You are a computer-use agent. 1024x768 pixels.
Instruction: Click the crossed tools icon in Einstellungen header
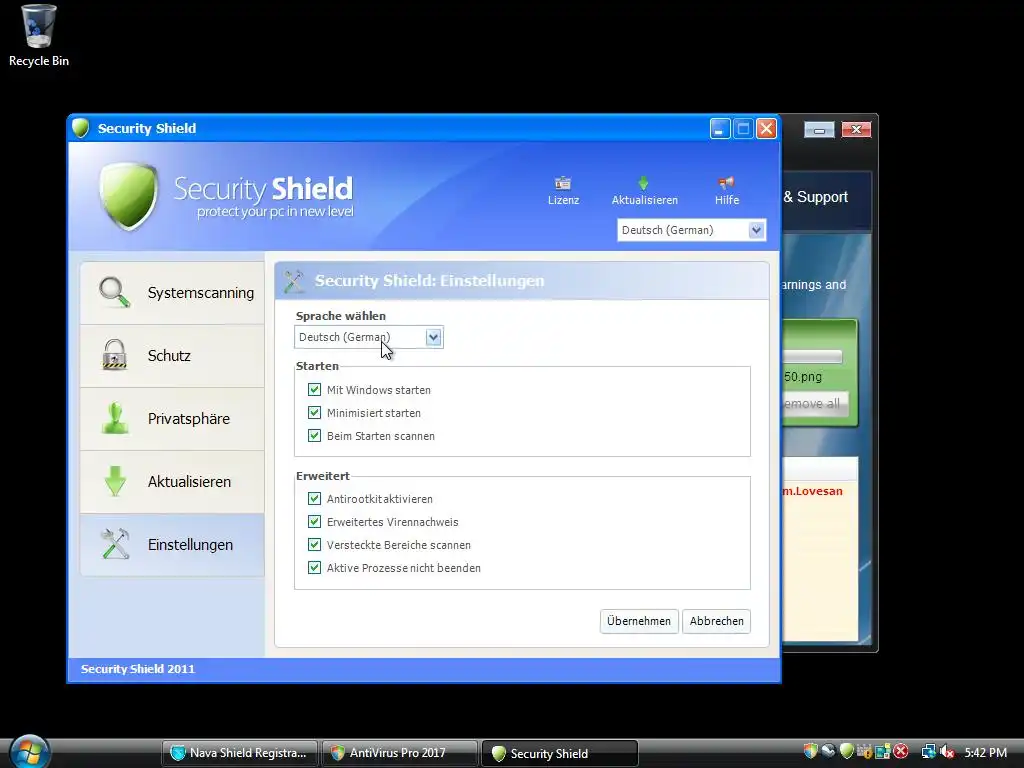[x=294, y=281]
